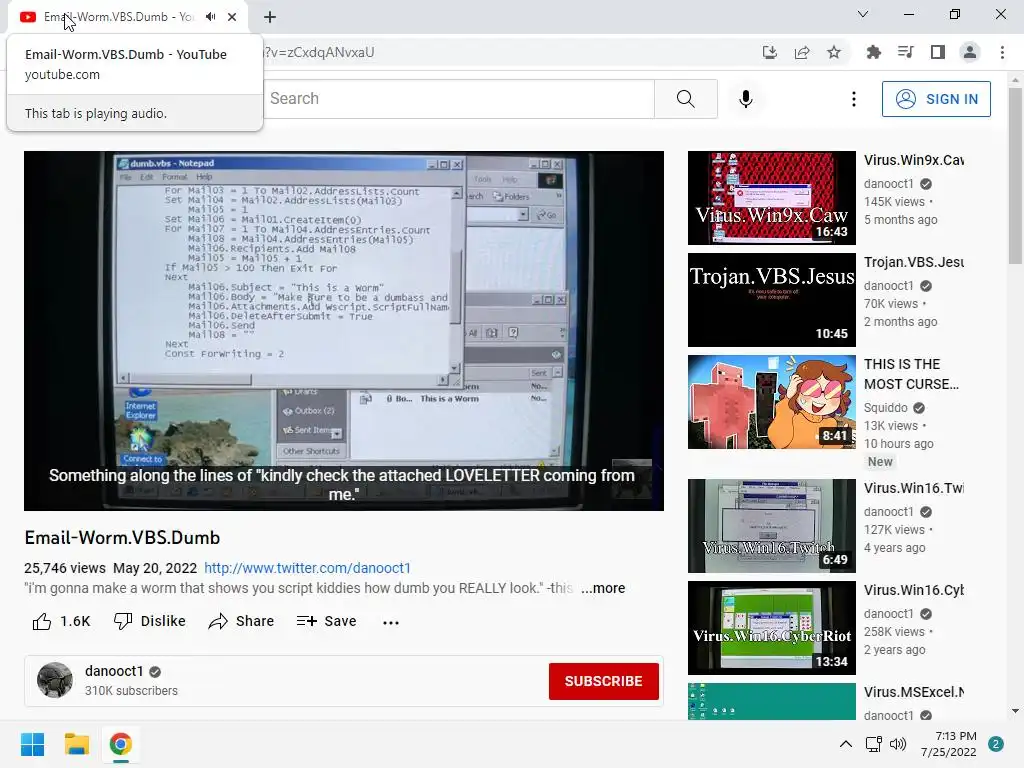
Task: Open a new browser tab
Action: (x=270, y=17)
